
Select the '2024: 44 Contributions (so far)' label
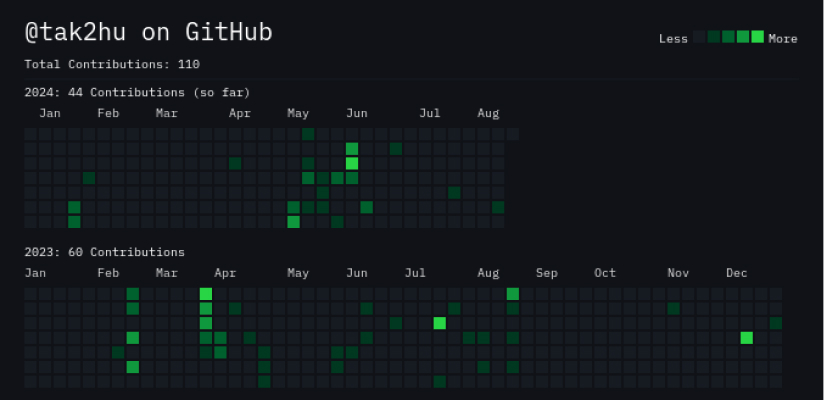point(137,93)
